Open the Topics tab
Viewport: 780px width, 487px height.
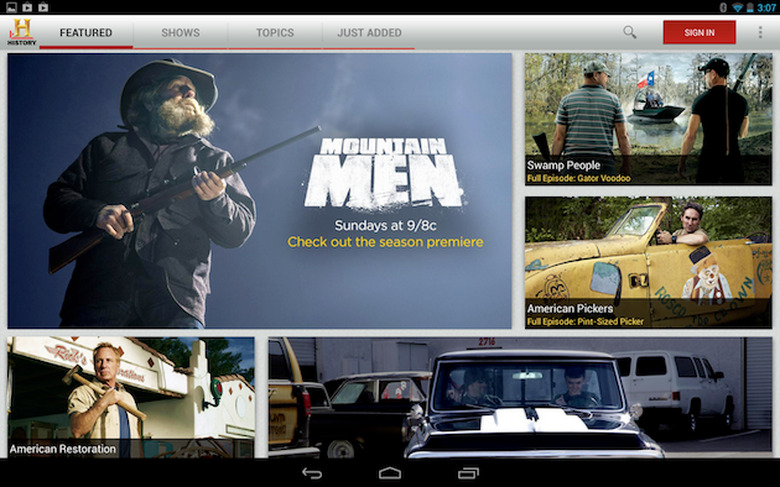(275, 32)
